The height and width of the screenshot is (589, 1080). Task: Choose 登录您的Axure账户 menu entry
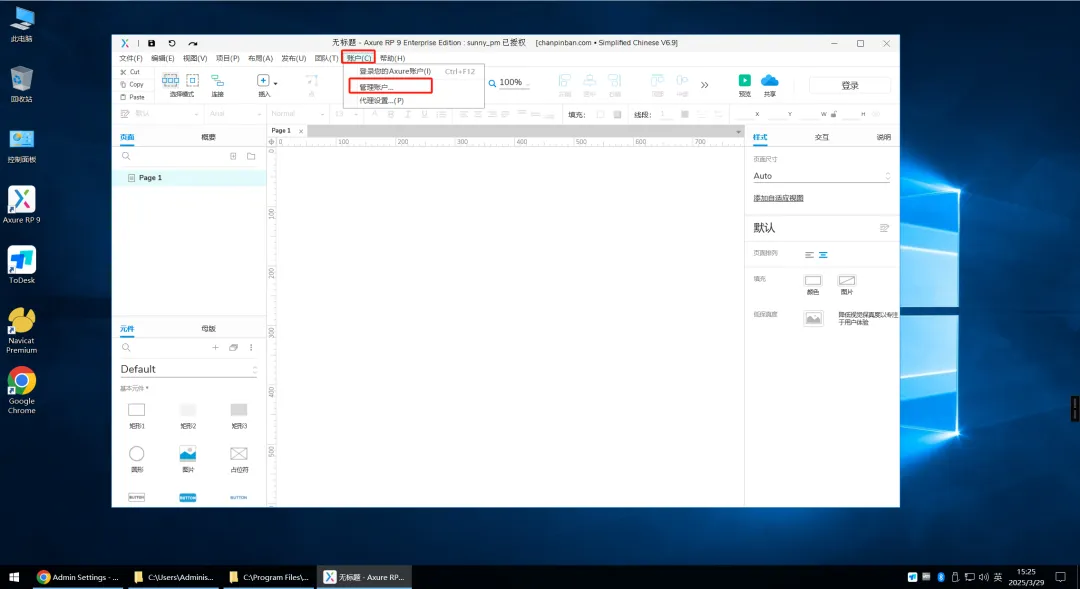pyautogui.click(x=415, y=72)
